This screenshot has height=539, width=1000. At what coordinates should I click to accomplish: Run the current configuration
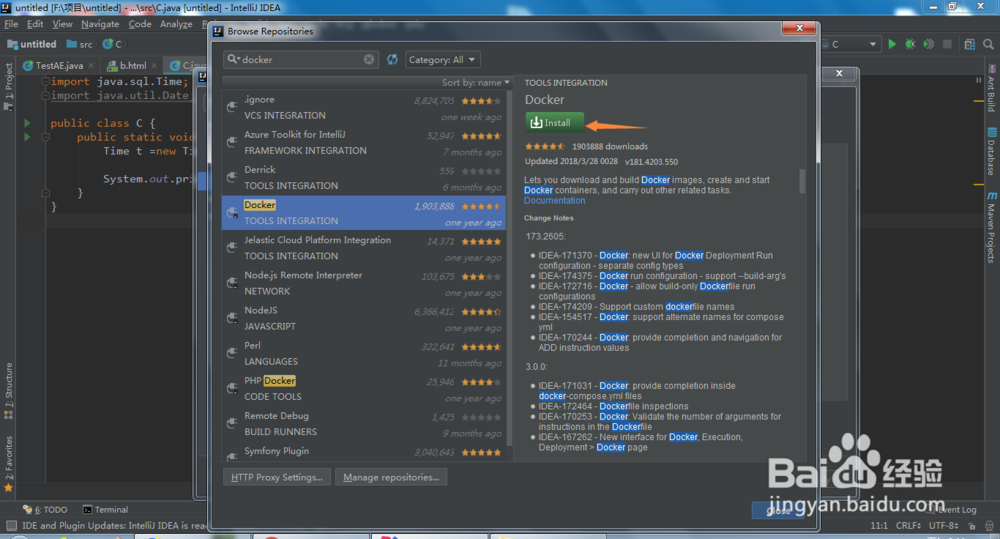(x=892, y=44)
